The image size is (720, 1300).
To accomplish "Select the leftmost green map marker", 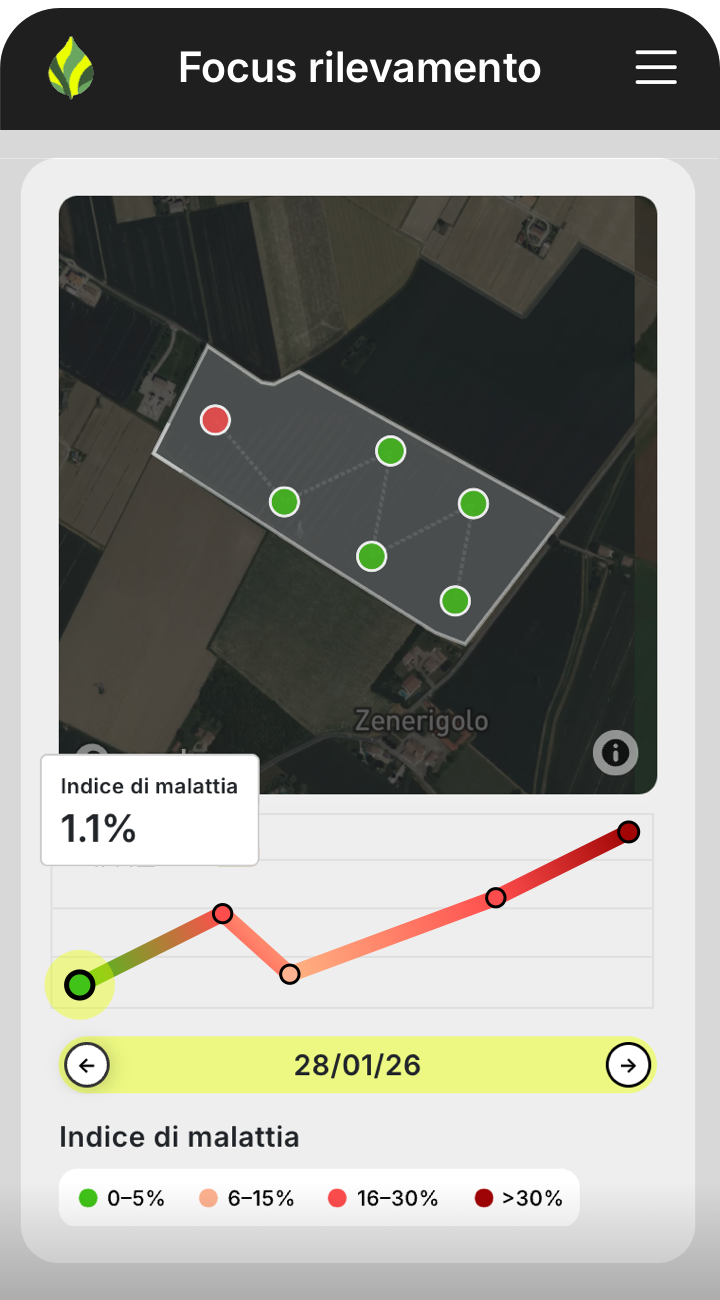I will (x=285, y=501).
